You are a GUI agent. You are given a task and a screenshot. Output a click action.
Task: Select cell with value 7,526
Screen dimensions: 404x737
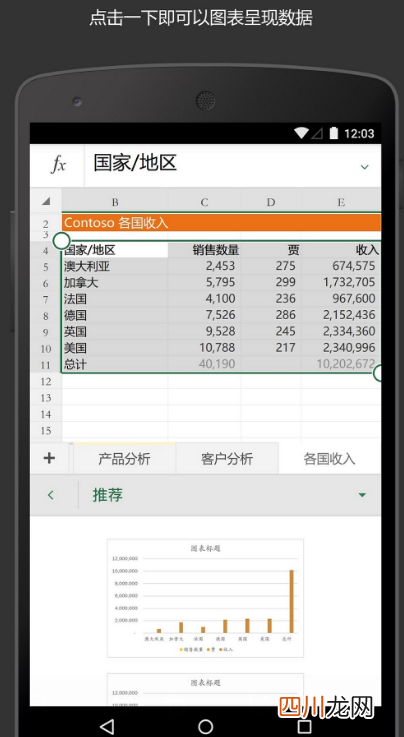tap(204, 315)
